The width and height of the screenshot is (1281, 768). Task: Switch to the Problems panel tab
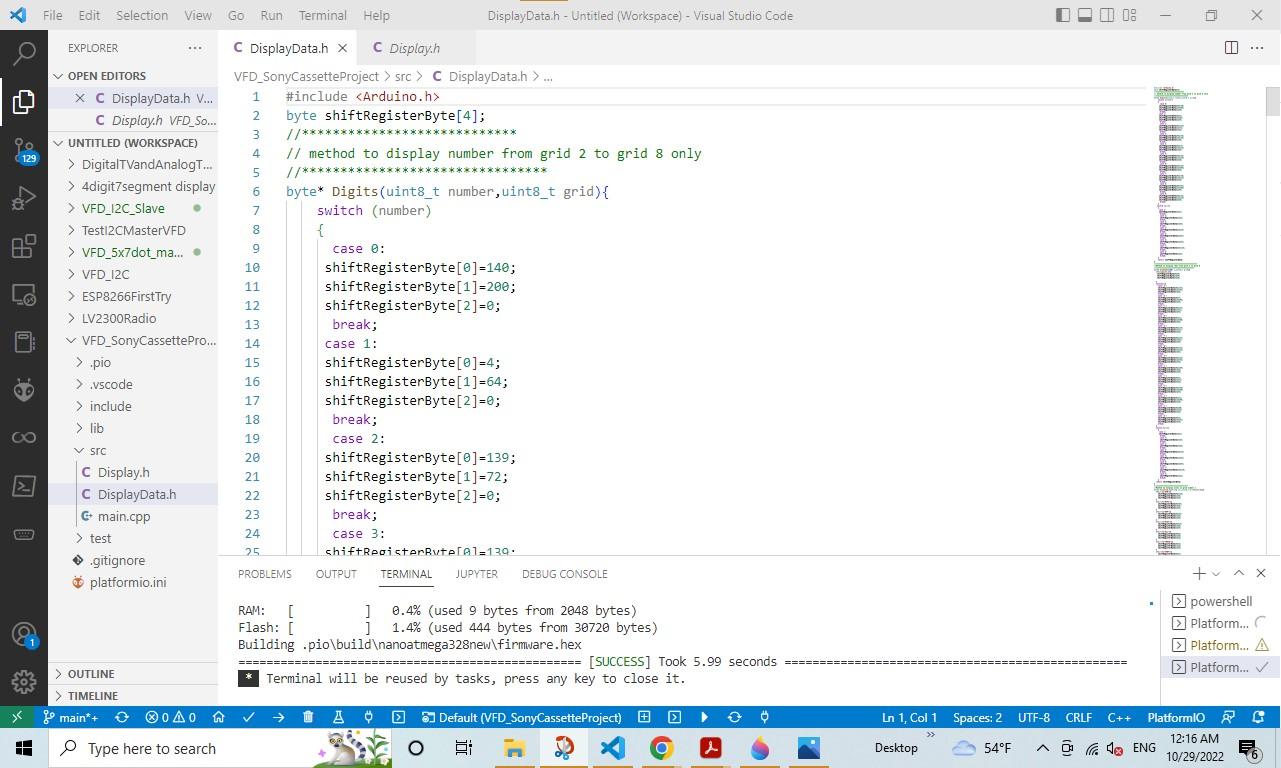265,573
